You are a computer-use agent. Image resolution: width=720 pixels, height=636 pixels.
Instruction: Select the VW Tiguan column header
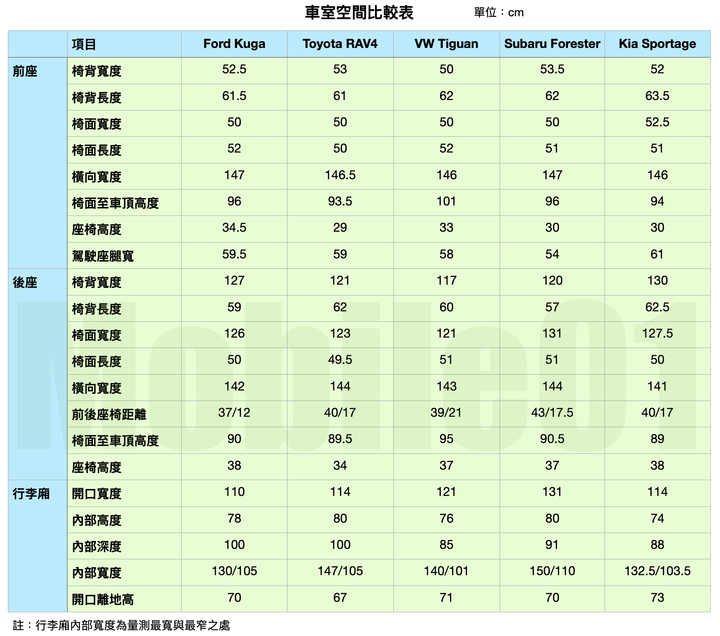click(x=446, y=44)
